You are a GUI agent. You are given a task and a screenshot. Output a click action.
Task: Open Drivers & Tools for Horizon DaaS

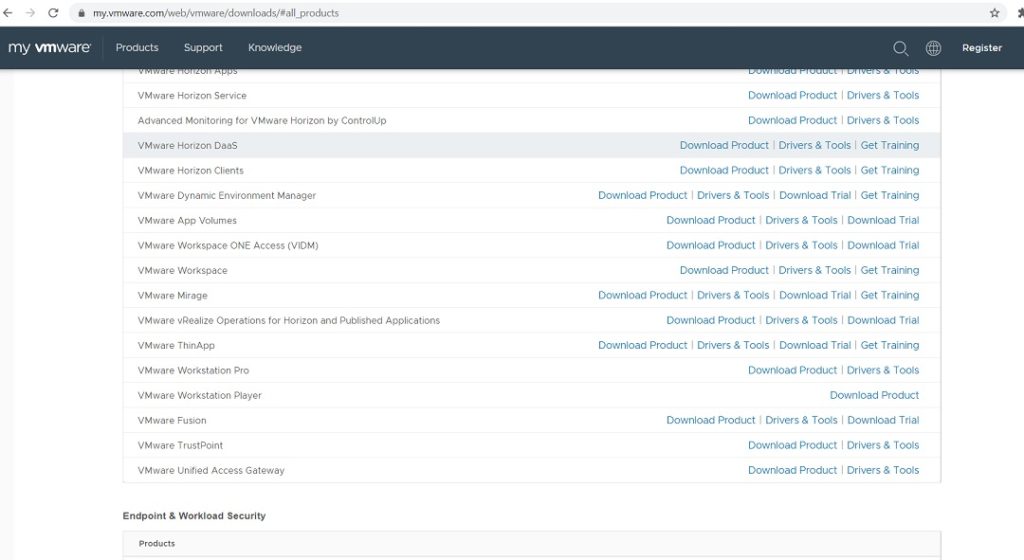click(x=814, y=145)
